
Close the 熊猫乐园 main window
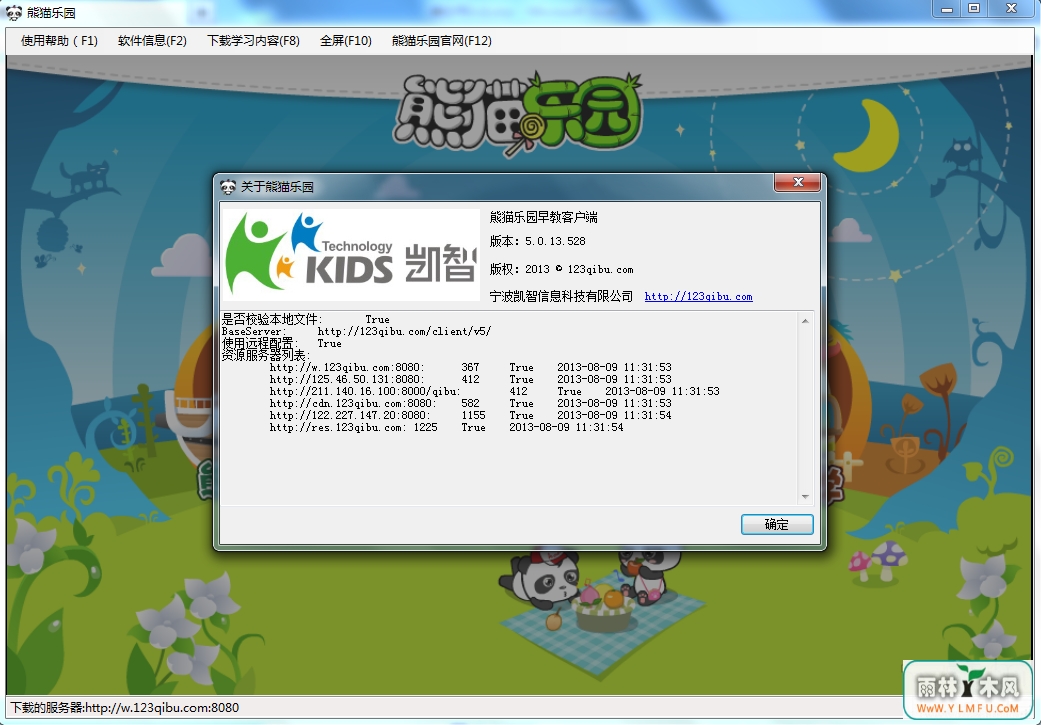(1011, 9)
